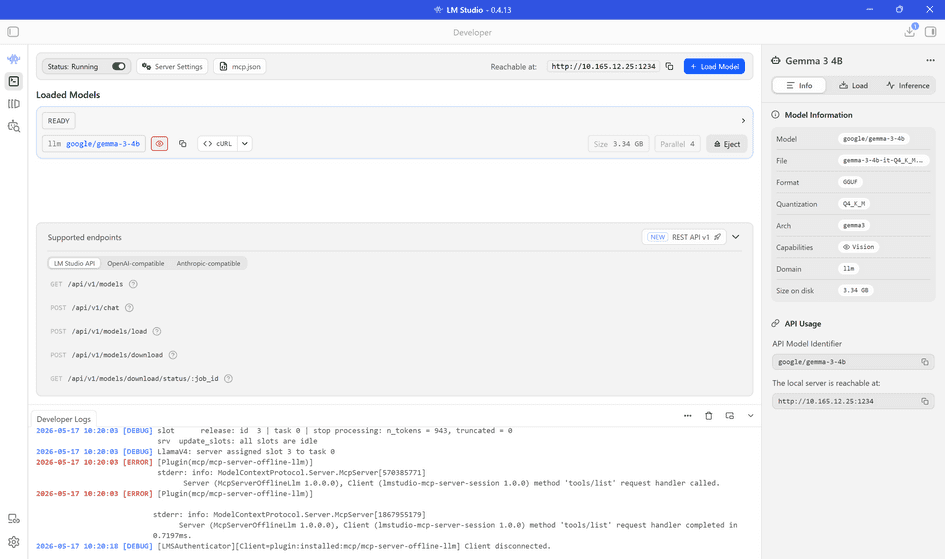Click the Vision capability badge

point(858,247)
